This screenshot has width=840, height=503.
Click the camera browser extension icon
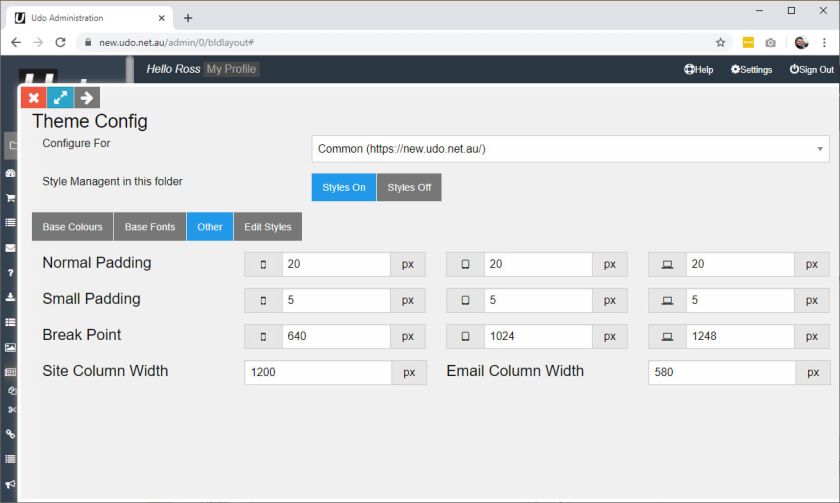[770, 42]
